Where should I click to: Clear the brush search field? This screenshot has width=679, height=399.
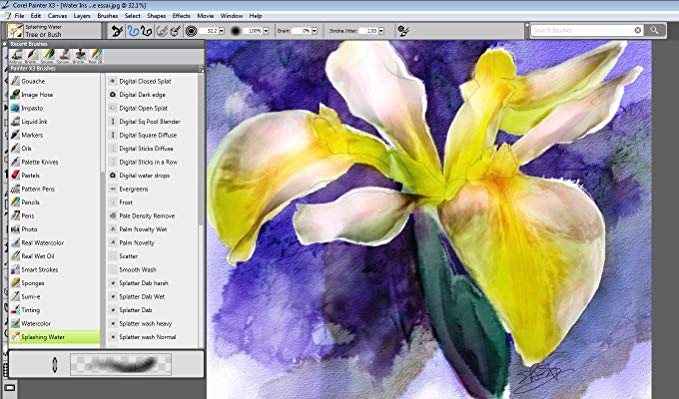[638, 30]
